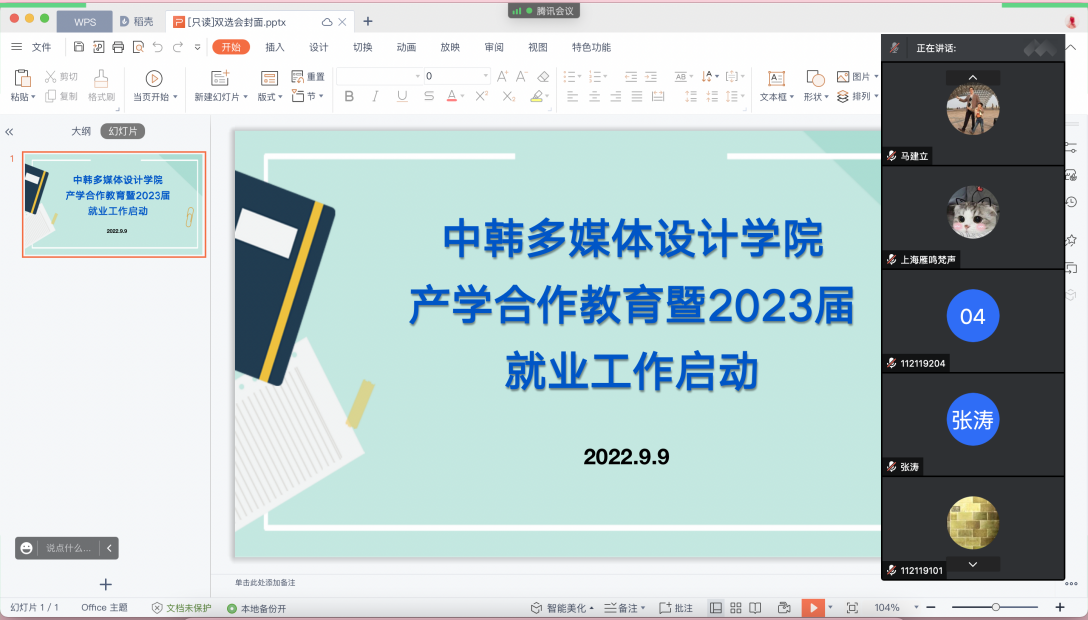The width and height of the screenshot is (1088, 620).
Task: Select slide 1 thumbnail in panel
Action: pyautogui.click(x=114, y=205)
